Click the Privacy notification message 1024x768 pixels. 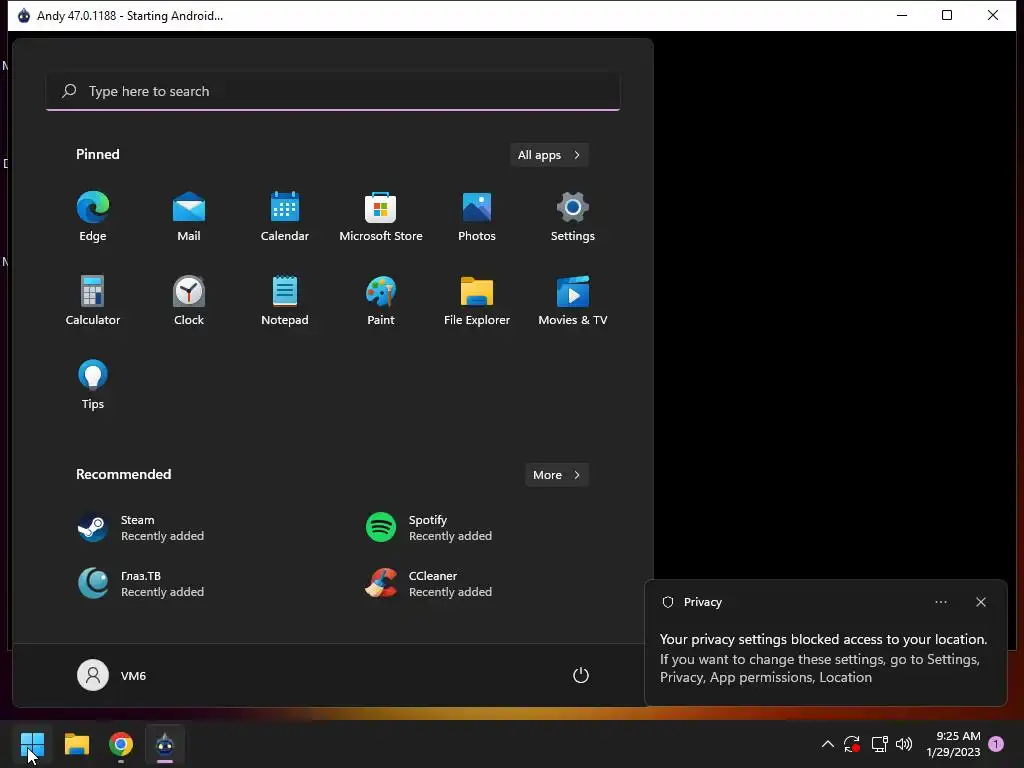click(x=824, y=658)
